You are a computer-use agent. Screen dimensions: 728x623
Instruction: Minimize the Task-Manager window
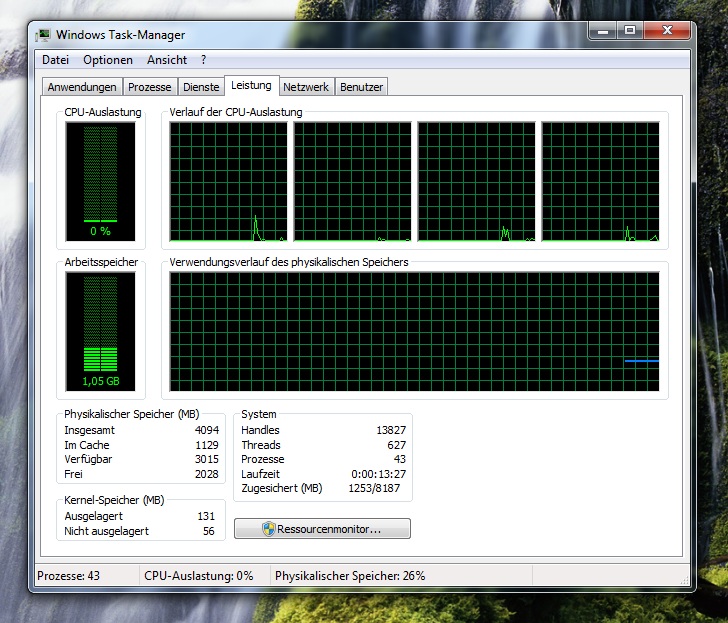pyautogui.click(x=603, y=31)
